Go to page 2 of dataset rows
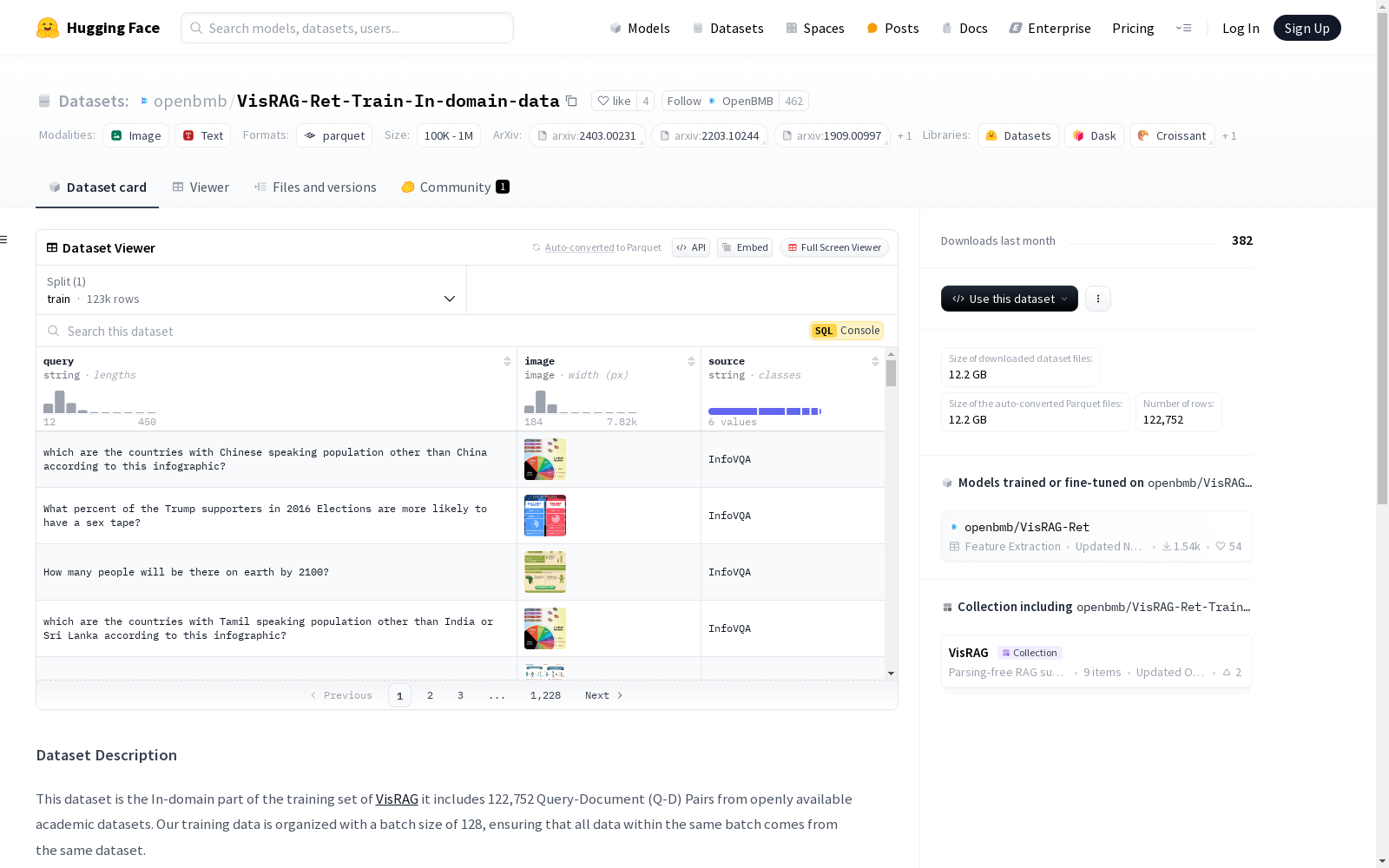The width and height of the screenshot is (1389, 868). [430, 695]
